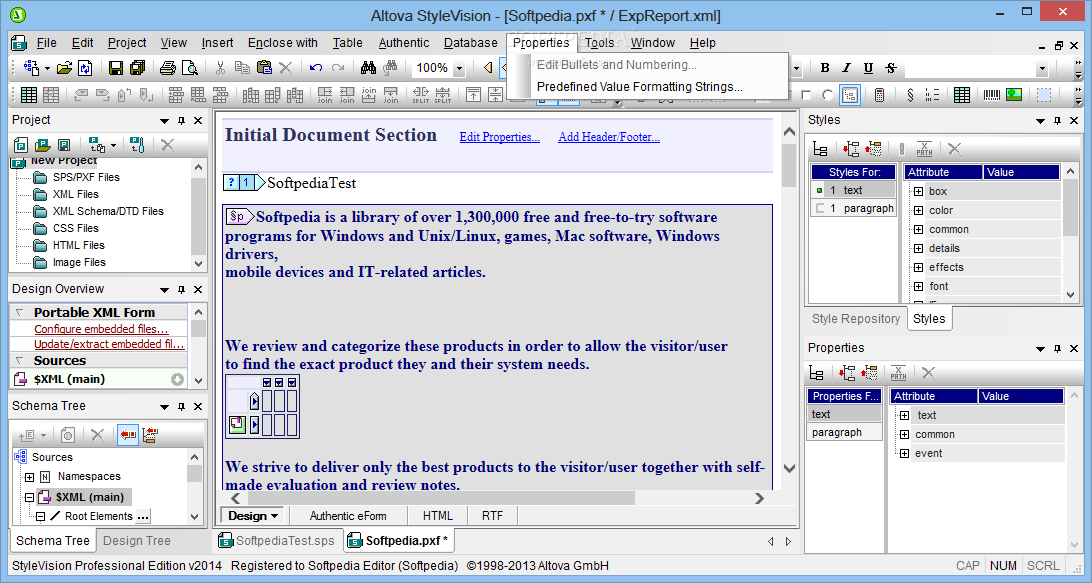Click the Edit Properties... link
Viewport: 1092px width, 583px height.
tap(499, 137)
